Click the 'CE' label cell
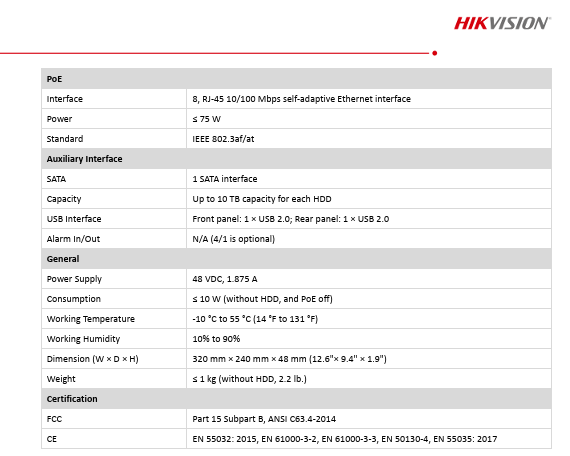This screenshot has width=570, height=456. [x=114, y=439]
